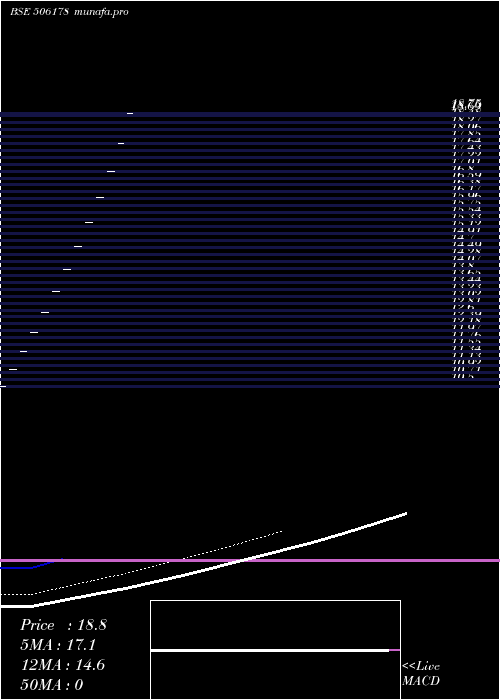Click the 14.07 price axis label
The width and height of the screenshot is (500, 700).
coord(467,258)
